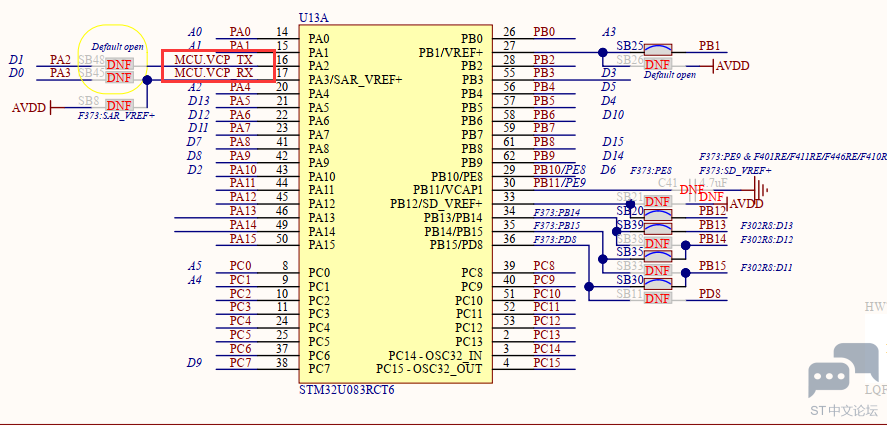This screenshot has height=426, width=887.
Task: Click the PB12/SD_VREF+ pin name
Action: 436,204
